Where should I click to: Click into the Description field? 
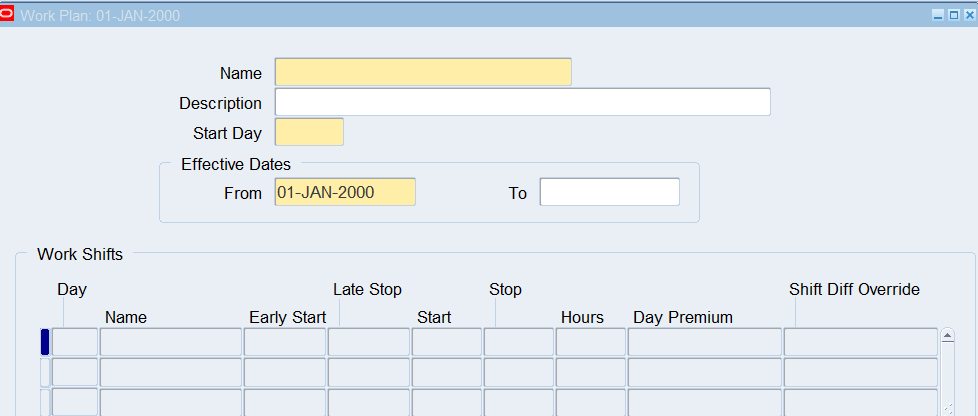[x=522, y=102]
